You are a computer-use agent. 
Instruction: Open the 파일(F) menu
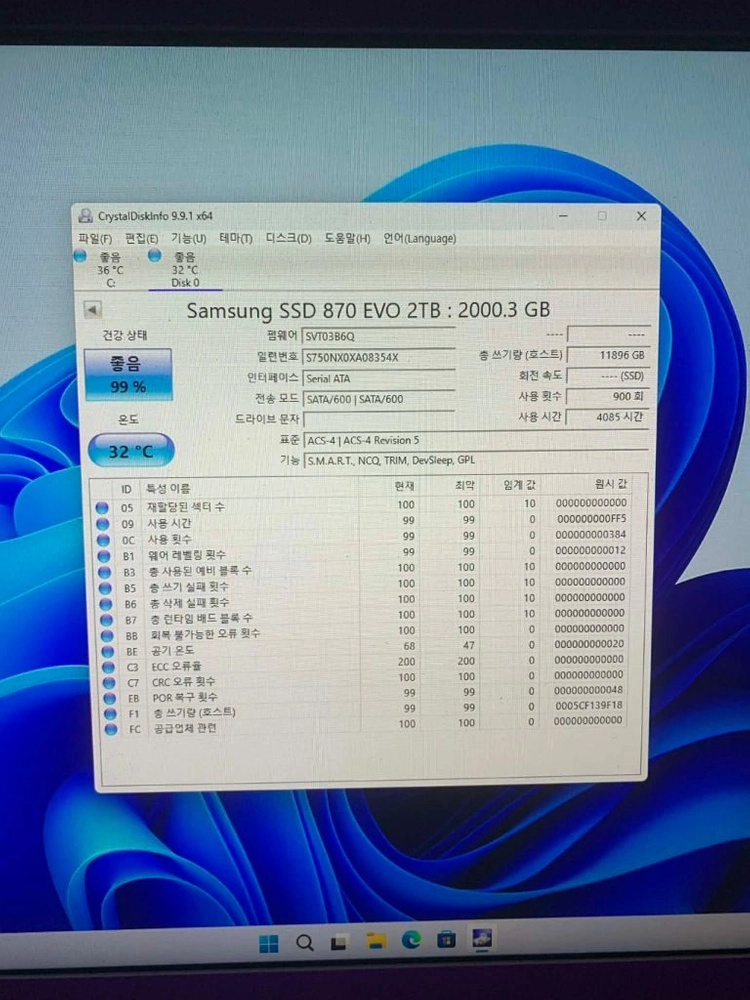(95, 239)
